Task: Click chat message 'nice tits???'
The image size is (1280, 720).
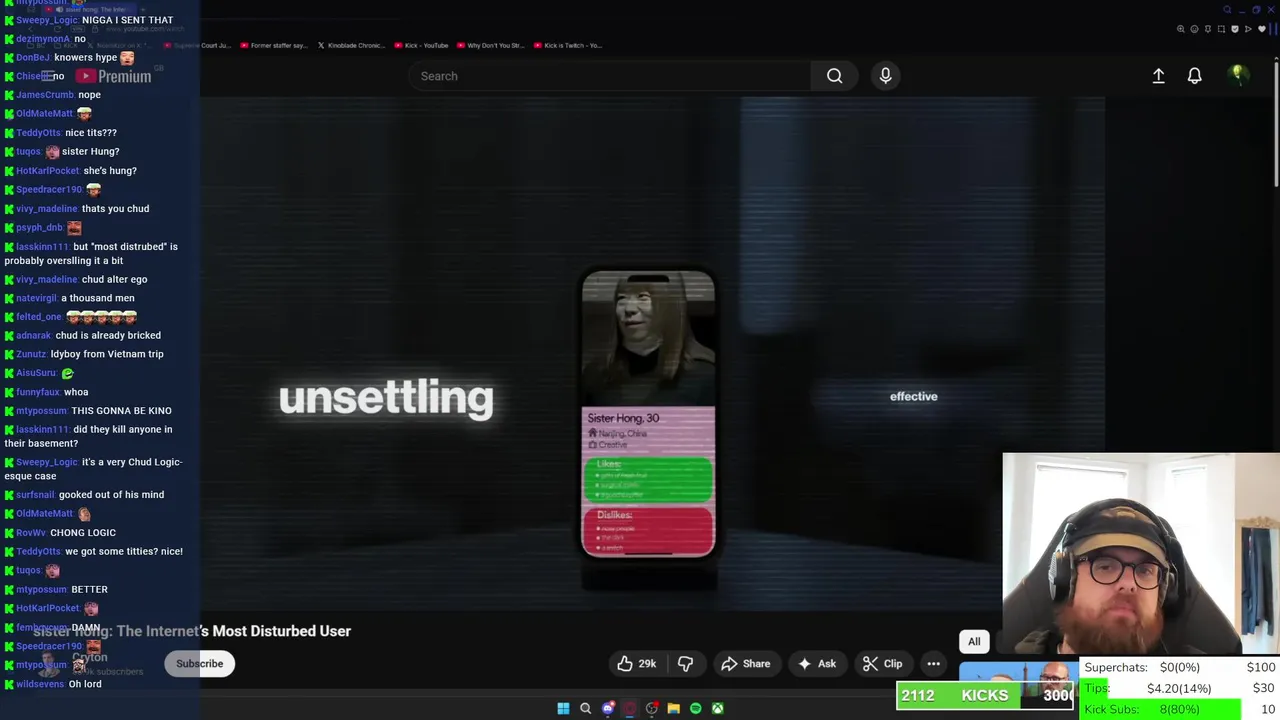Action: pos(91,132)
